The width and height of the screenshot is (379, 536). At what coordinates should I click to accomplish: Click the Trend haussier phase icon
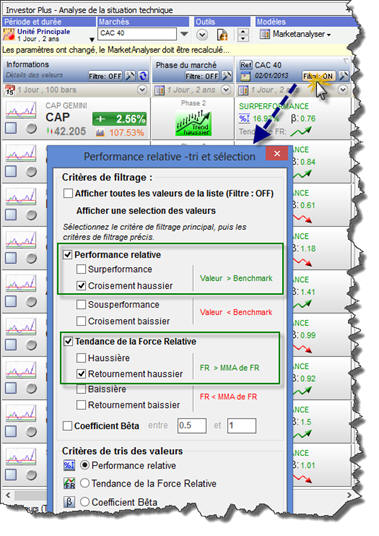(193, 123)
